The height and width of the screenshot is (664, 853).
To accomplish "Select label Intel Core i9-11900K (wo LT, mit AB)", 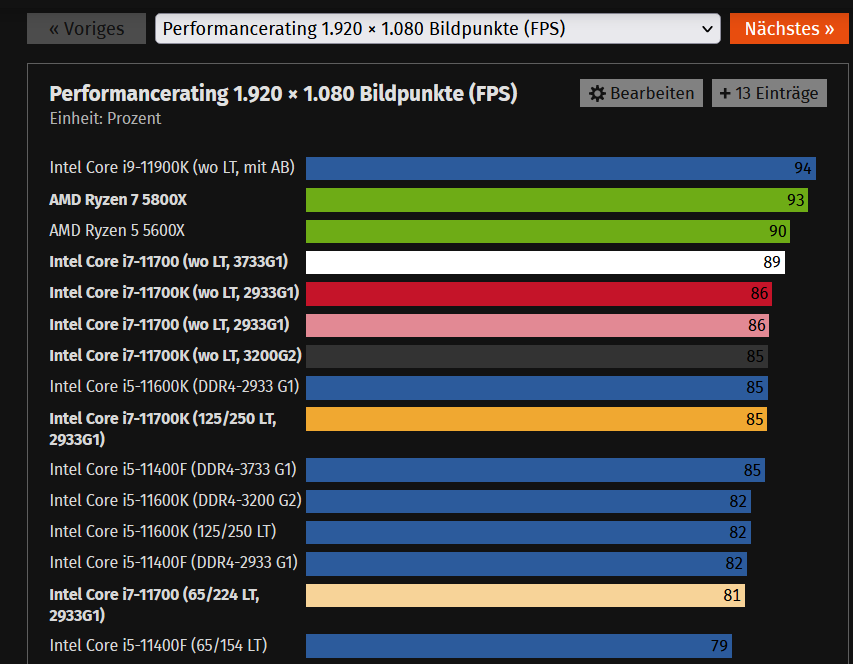I will pyautogui.click(x=172, y=167).
